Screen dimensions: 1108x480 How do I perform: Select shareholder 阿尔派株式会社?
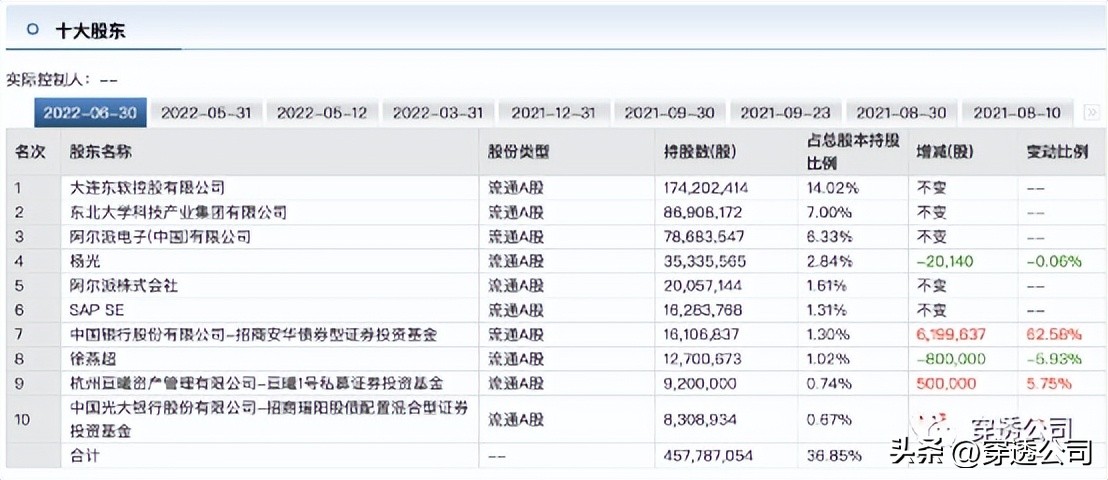click(124, 286)
